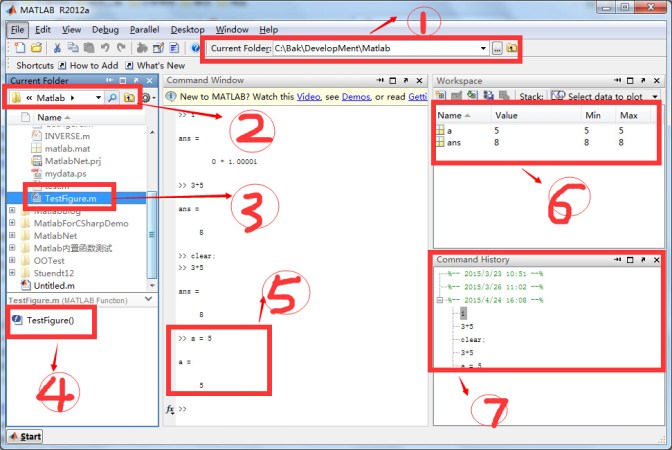Open the Parallel menu
This screenshot has width=672, height=450.
point(144,30)
